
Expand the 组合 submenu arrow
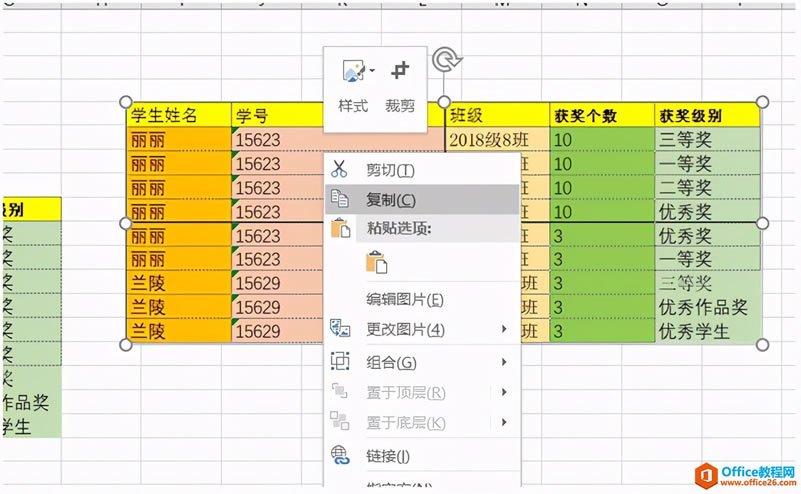504,362
